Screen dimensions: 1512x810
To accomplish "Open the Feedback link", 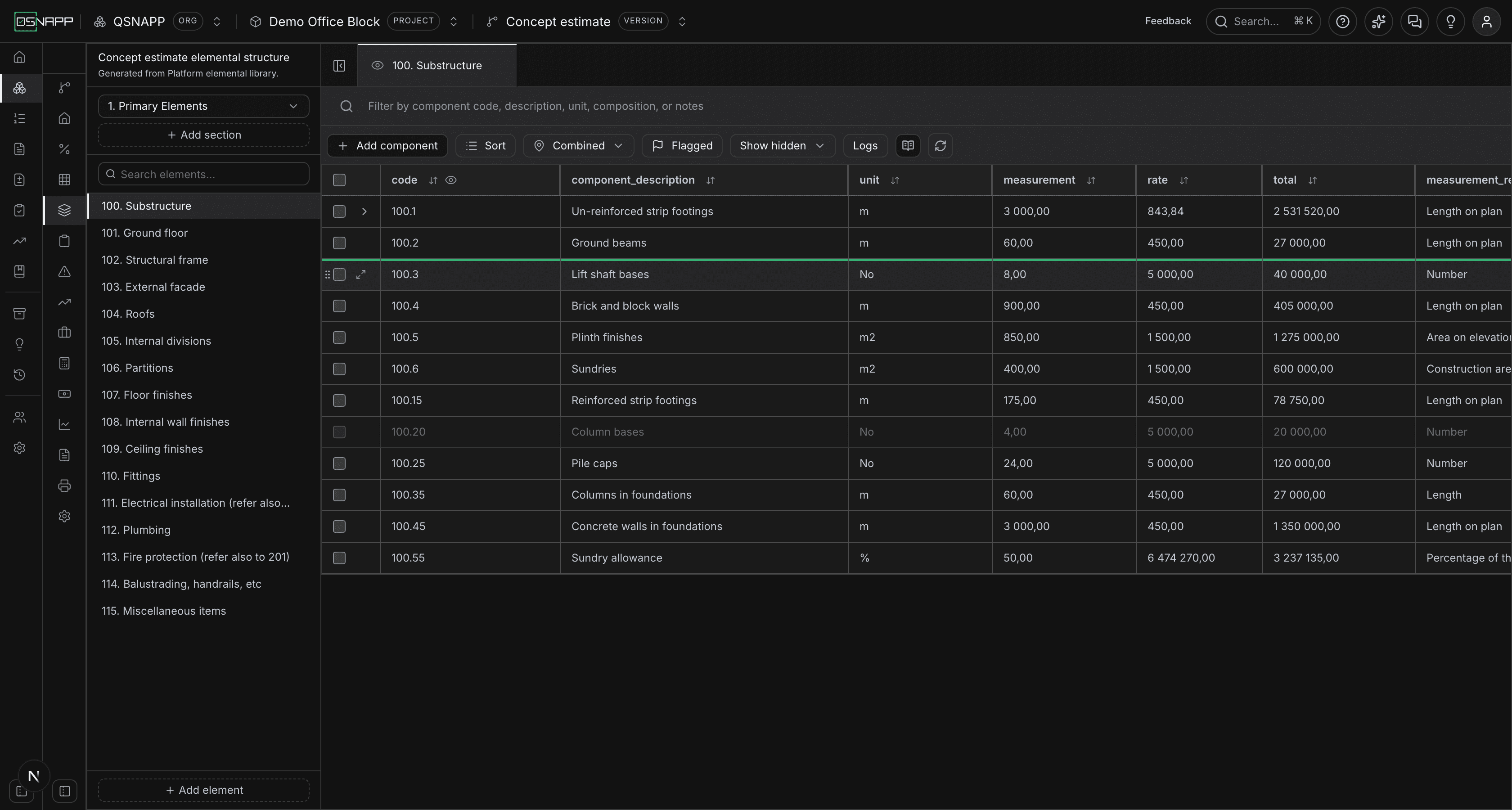I will (1168, 21).
